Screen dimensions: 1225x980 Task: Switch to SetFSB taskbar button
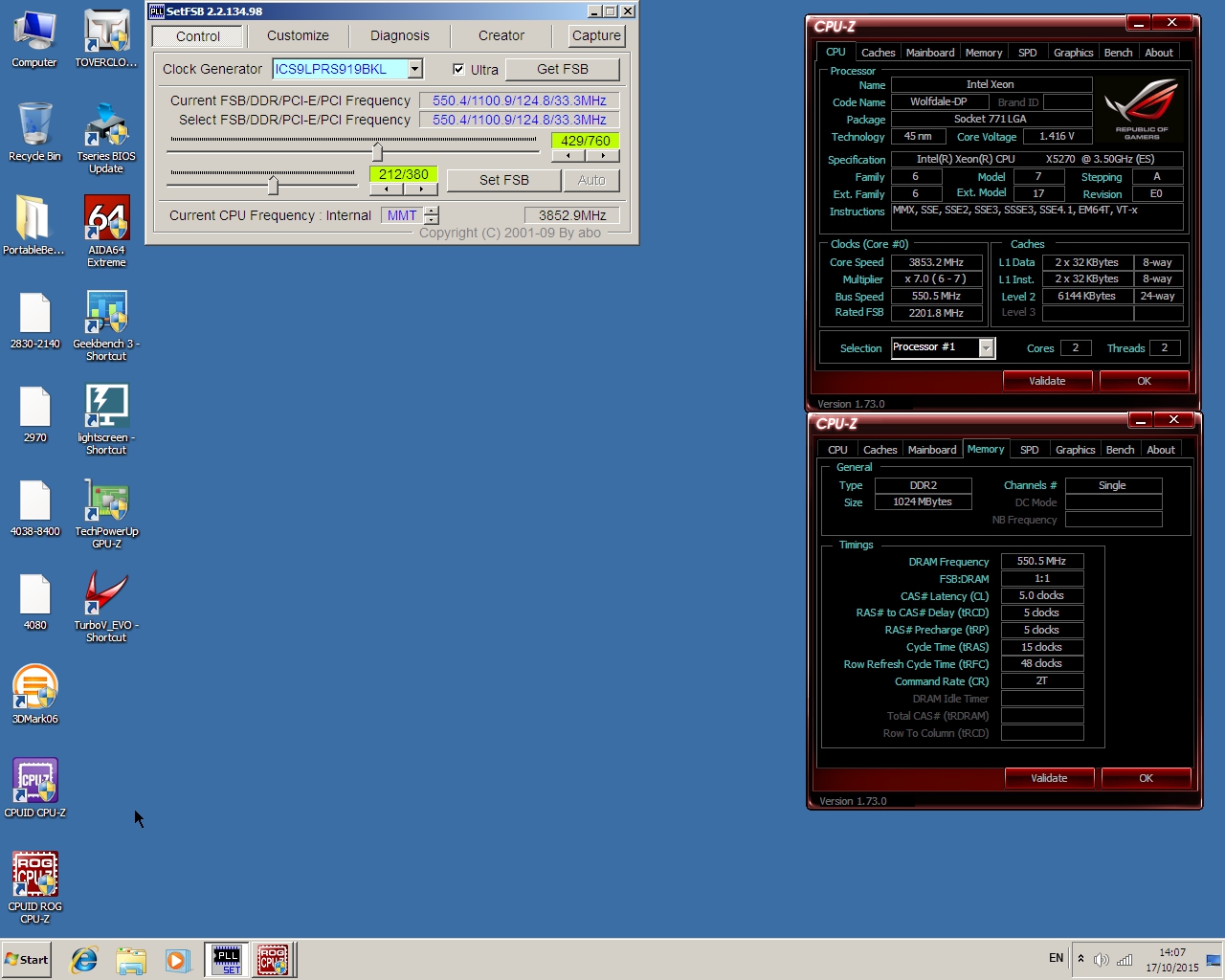click(226, 960)
